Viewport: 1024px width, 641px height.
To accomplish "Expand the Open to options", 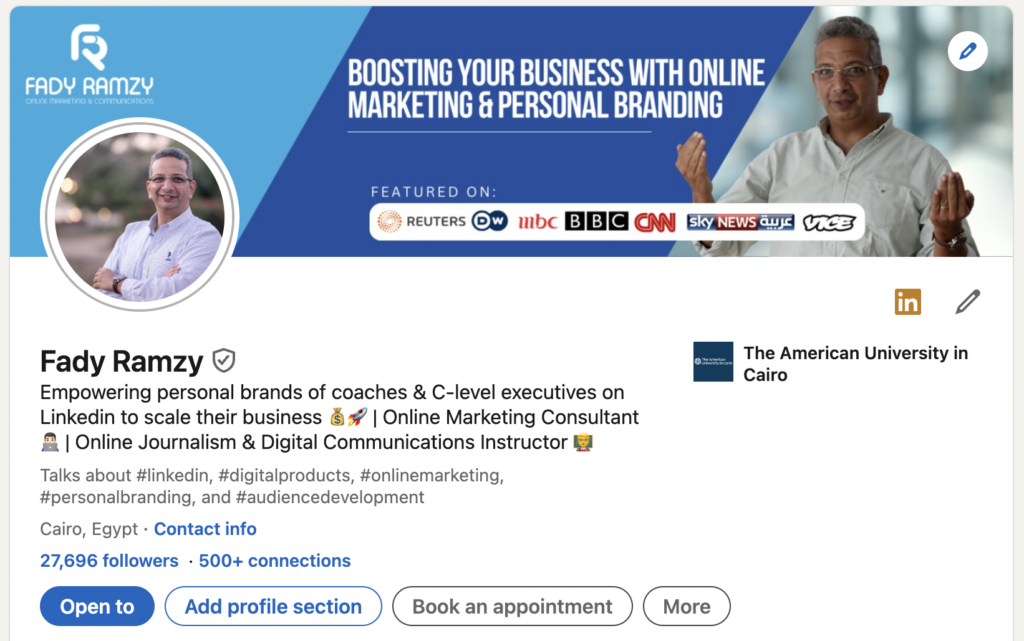I will (97, 606).
